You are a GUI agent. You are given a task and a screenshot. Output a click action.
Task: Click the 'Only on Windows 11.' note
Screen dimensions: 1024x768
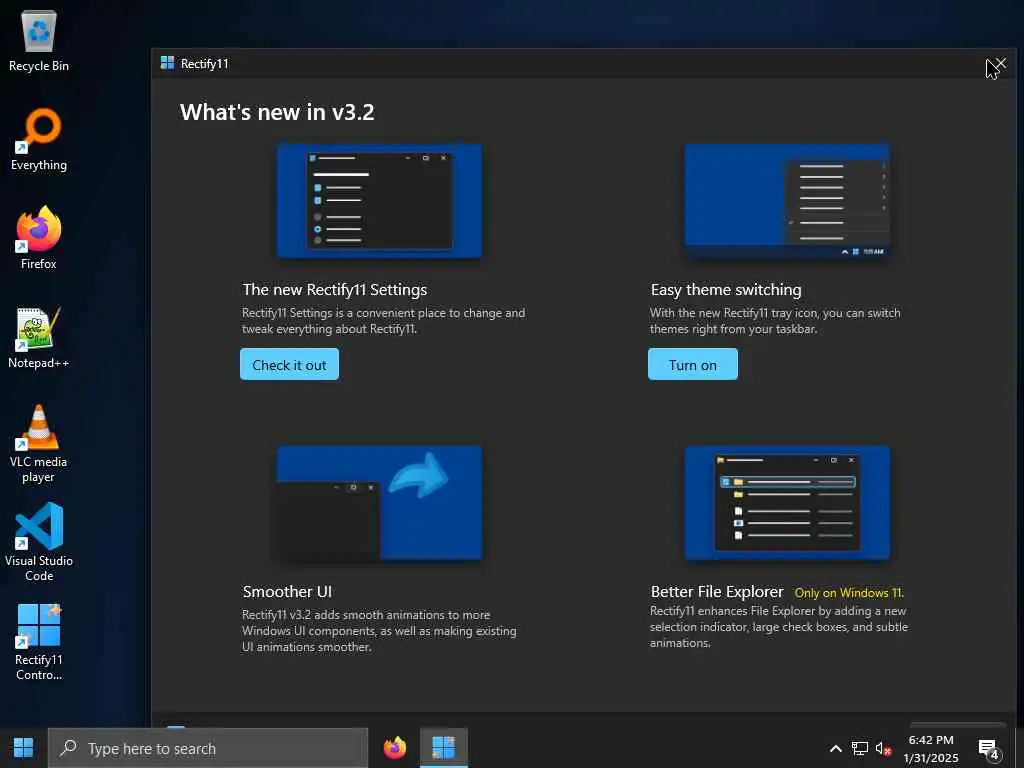tap(849, 593)
